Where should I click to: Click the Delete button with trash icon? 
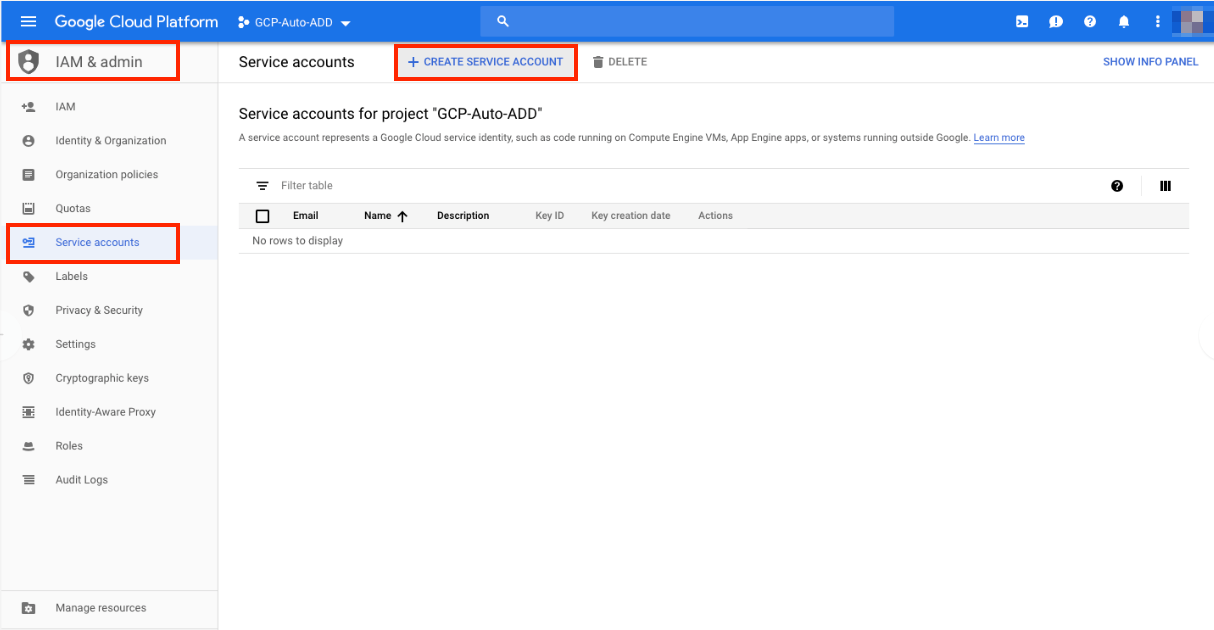pyautogui.click(x=620, y=62)
